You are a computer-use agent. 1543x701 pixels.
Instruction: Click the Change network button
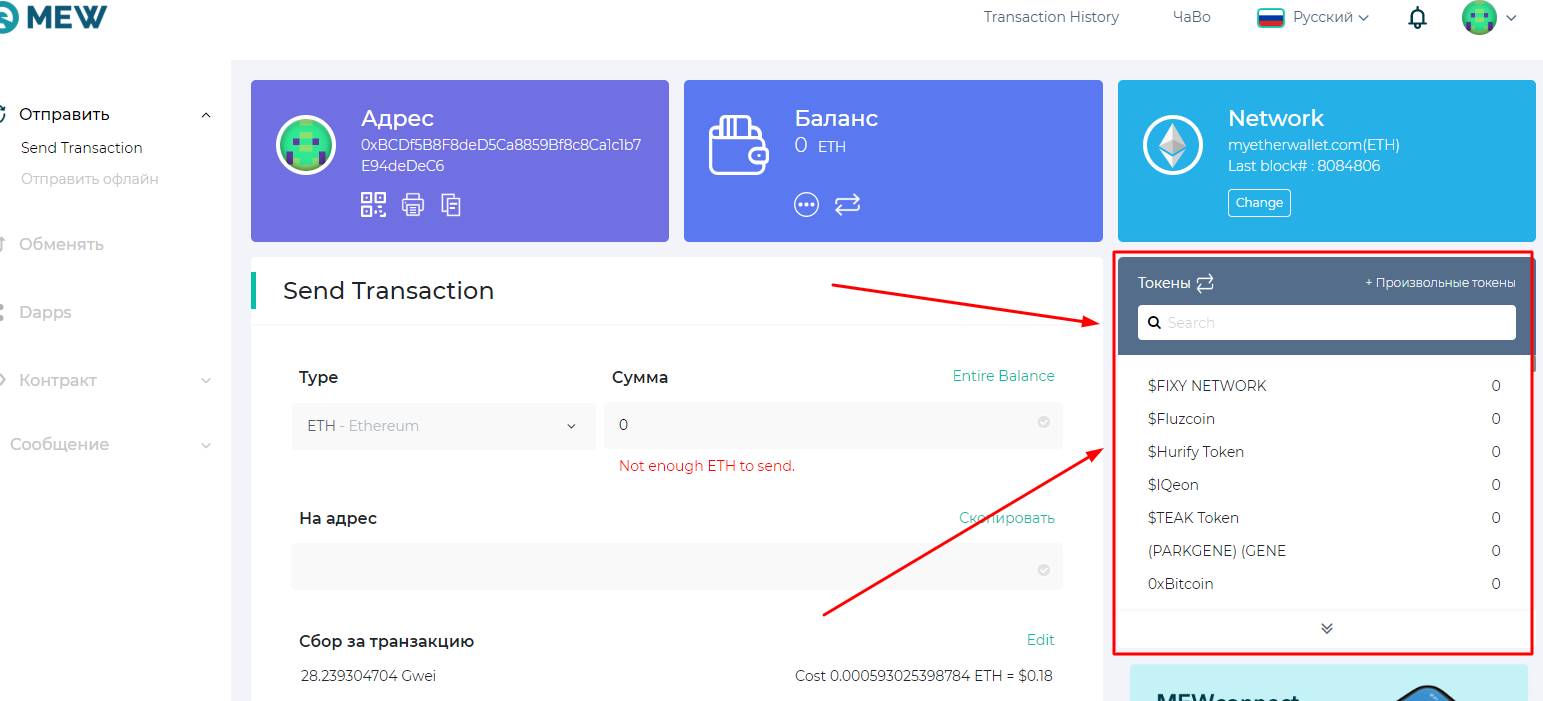point(1259,203)
